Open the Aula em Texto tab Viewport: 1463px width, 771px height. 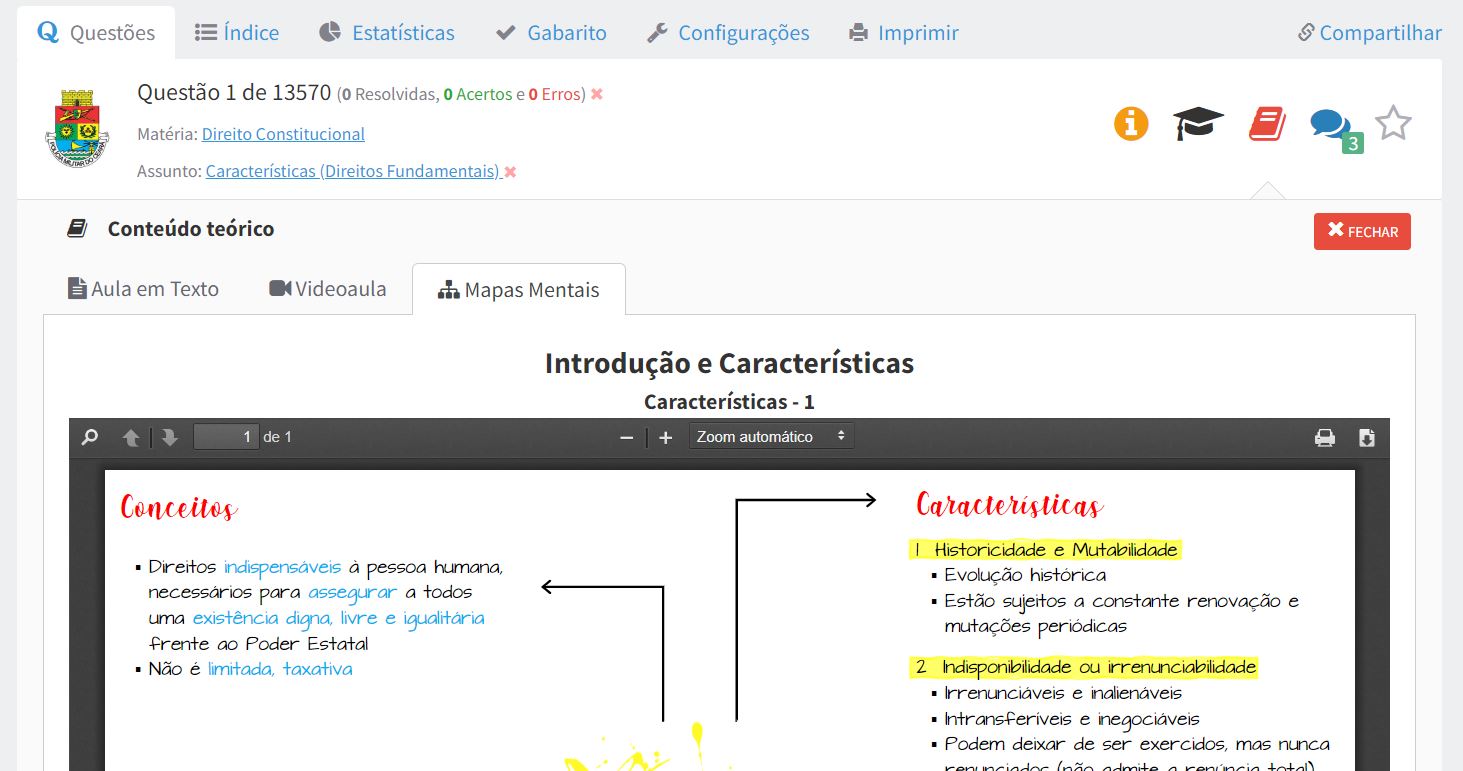143,289
